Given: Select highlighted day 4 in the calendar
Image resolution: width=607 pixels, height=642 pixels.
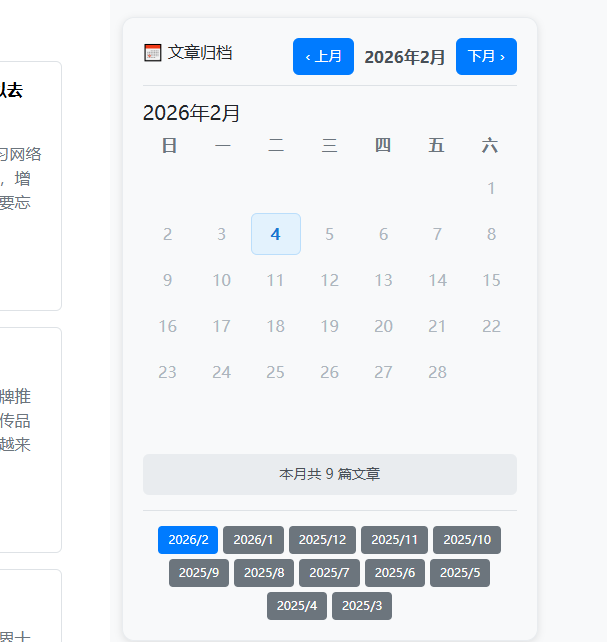Looking at the screenshot, I should coord(276,234).
